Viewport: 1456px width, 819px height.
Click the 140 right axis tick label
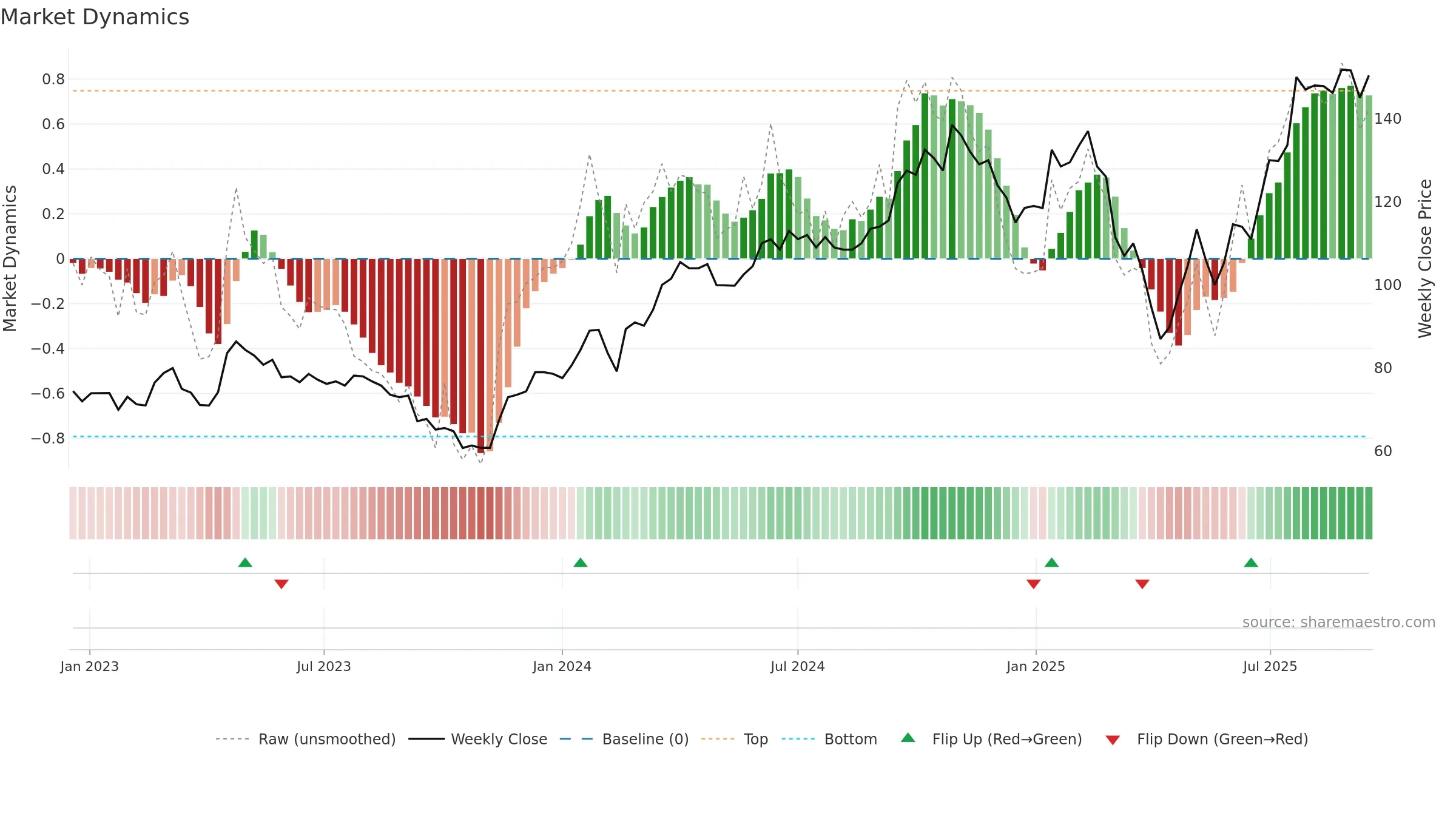(1388, 118)
